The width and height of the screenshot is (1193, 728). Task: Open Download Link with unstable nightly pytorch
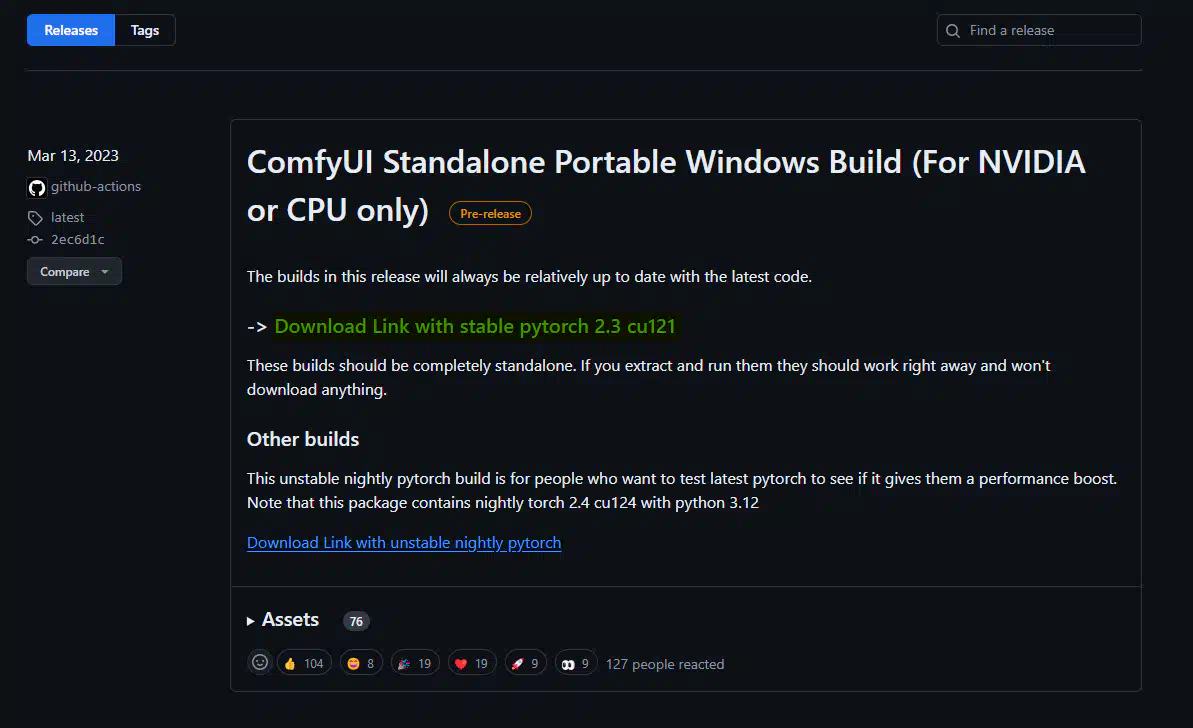coord(404,542)
